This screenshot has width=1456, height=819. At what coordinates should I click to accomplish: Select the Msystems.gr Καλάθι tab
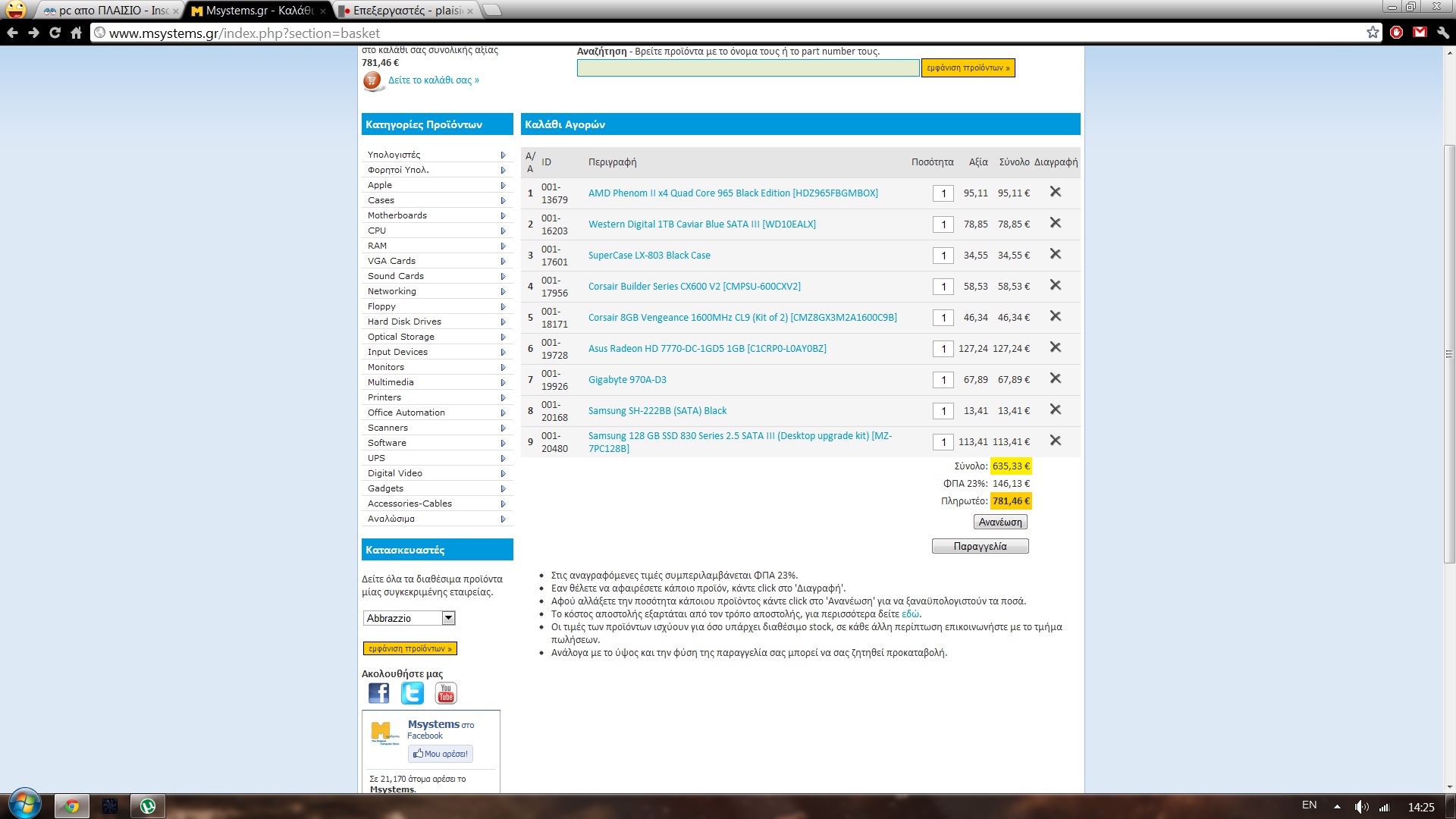tap(258, 11)
